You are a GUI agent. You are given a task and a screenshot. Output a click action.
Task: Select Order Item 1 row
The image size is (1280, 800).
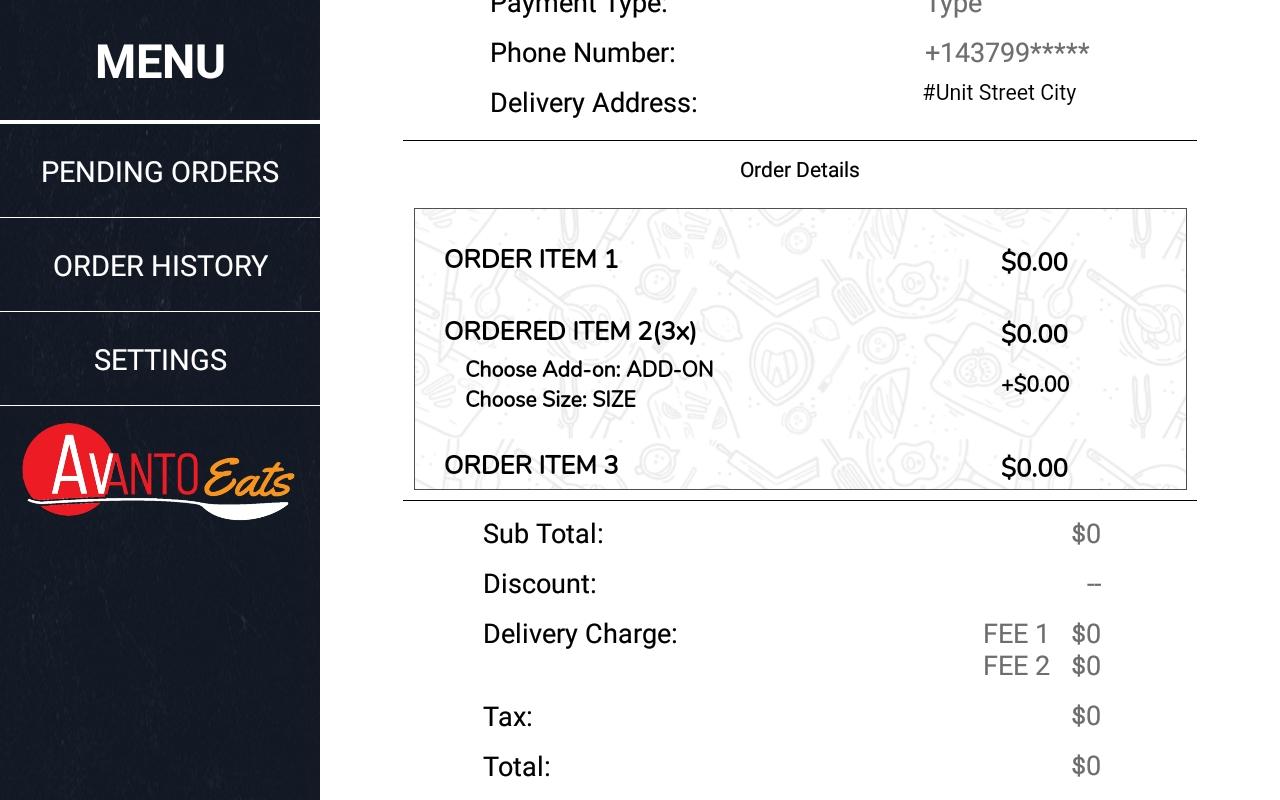[x=531, y=260]
